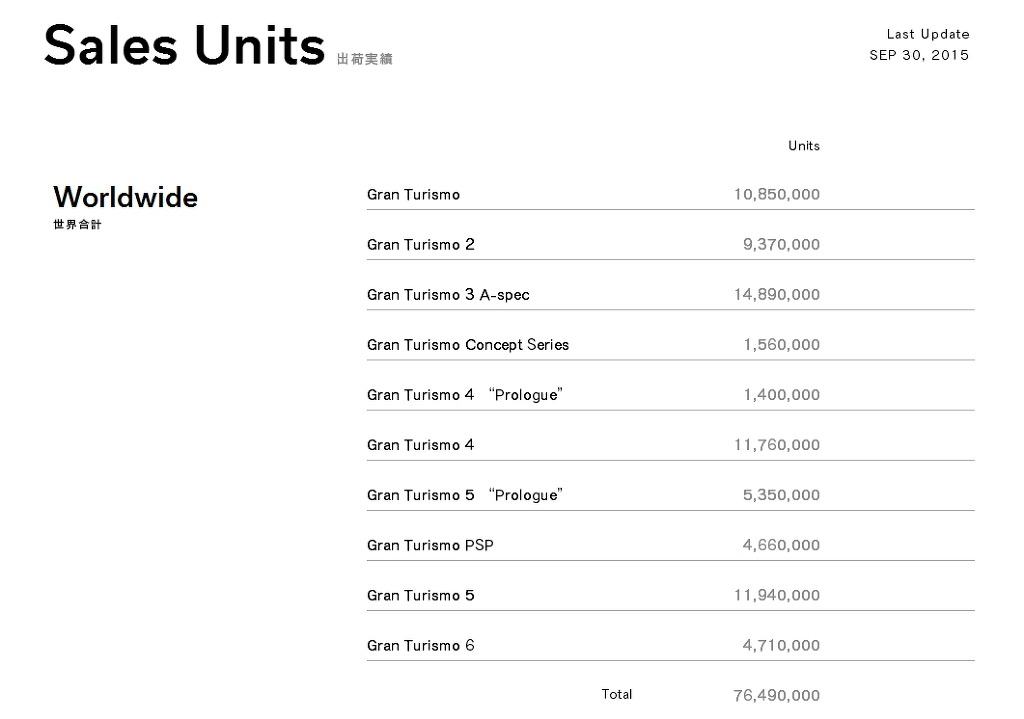Screen dimensions: 1024x719
Task: Select the "Gran Turismo PSP" title
Action: point(430,545)
